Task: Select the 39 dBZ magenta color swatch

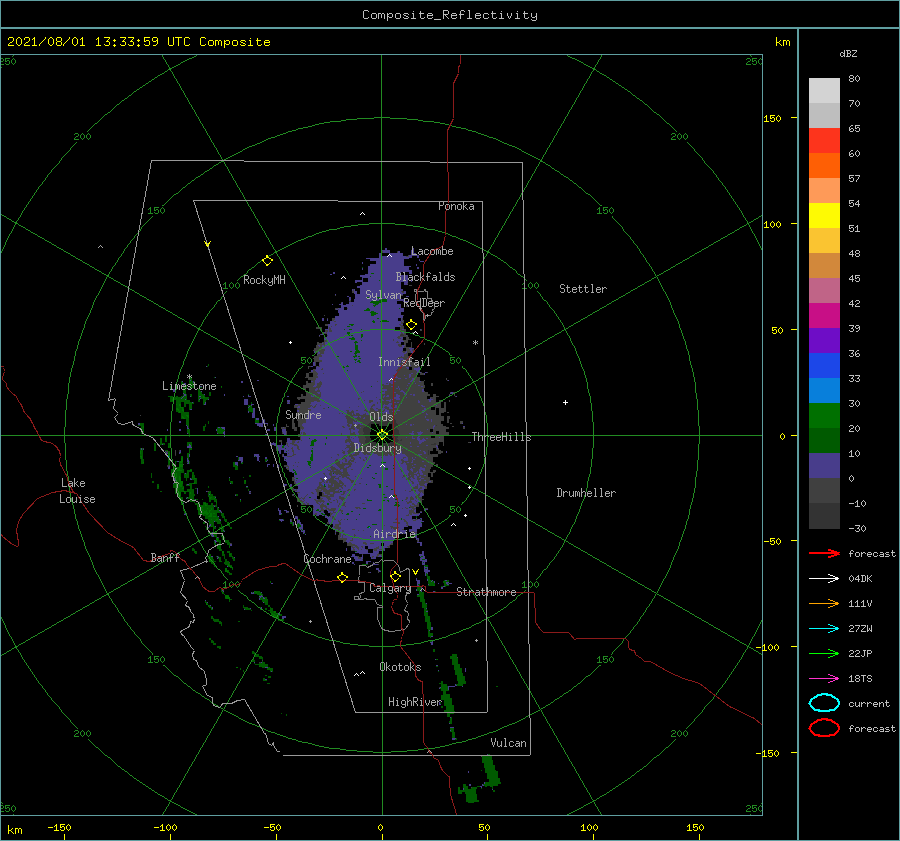Action: coord(824,315)
